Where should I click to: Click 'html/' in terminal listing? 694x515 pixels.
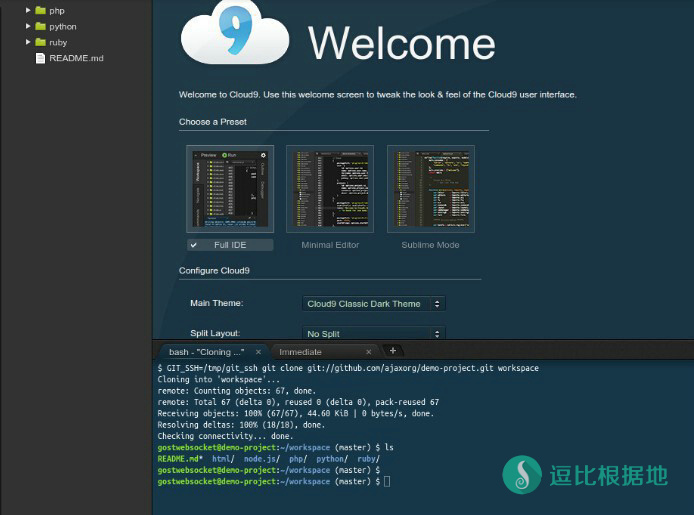223,459
